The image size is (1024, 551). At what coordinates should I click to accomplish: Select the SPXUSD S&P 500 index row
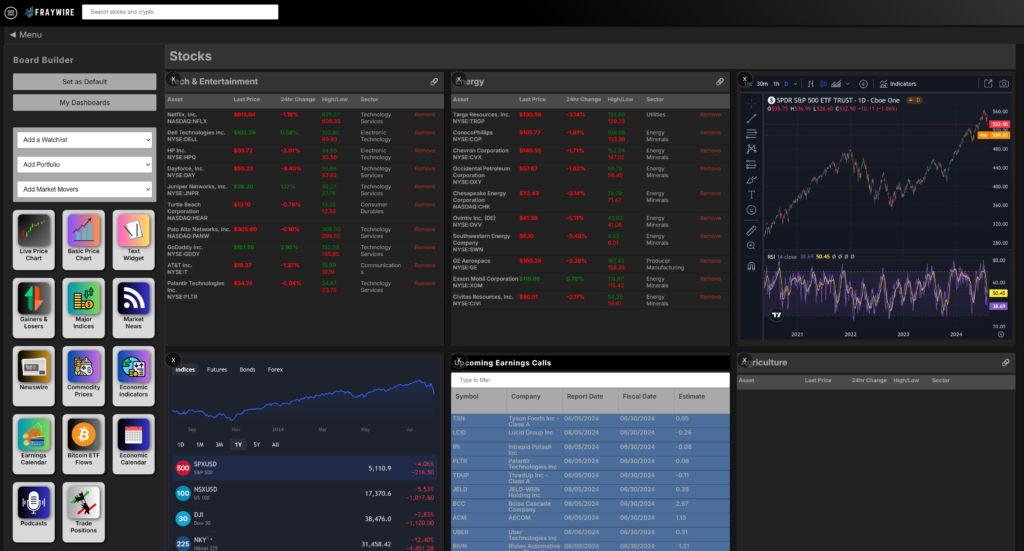(304, 468)
